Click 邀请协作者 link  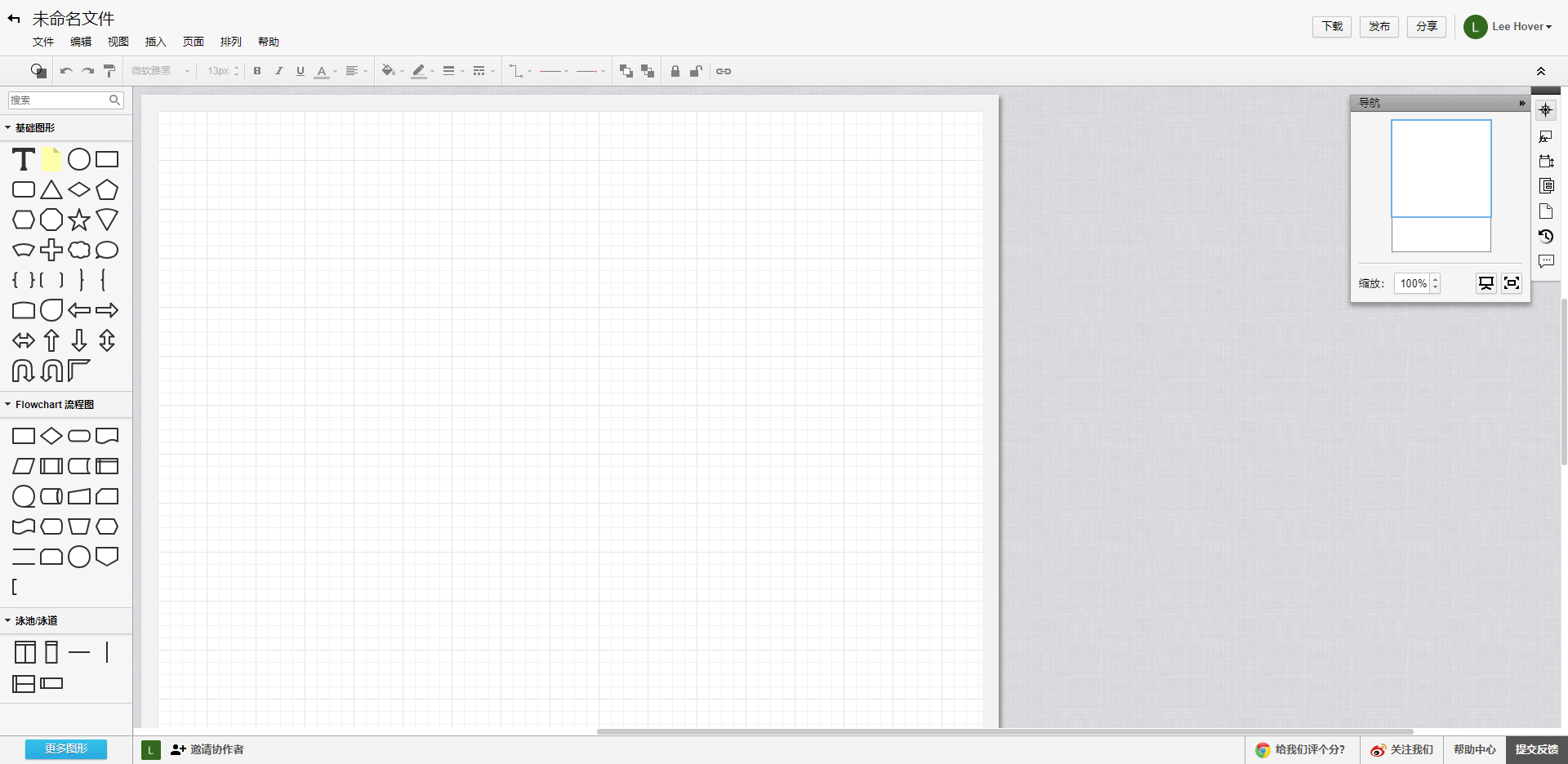click(x=207, y=749)
